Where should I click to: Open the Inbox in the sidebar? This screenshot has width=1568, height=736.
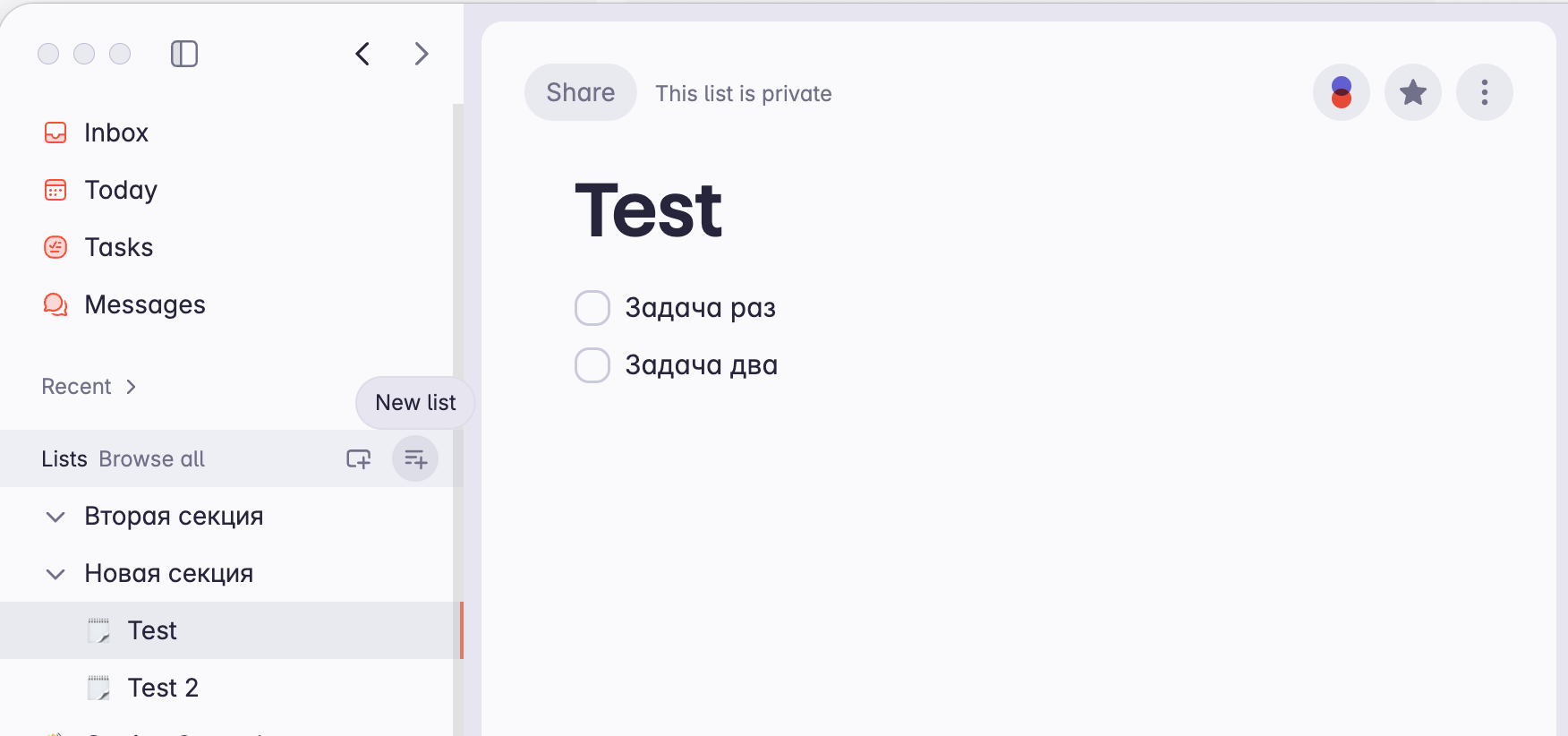point(115,133)
